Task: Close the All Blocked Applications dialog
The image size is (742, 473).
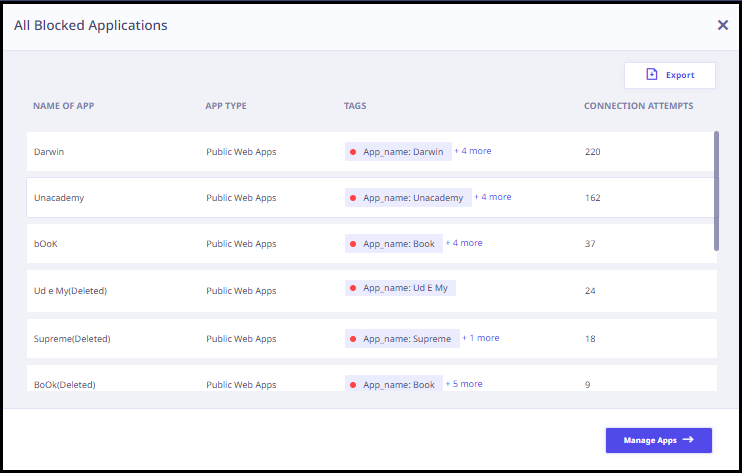Action: click(723, 25)
